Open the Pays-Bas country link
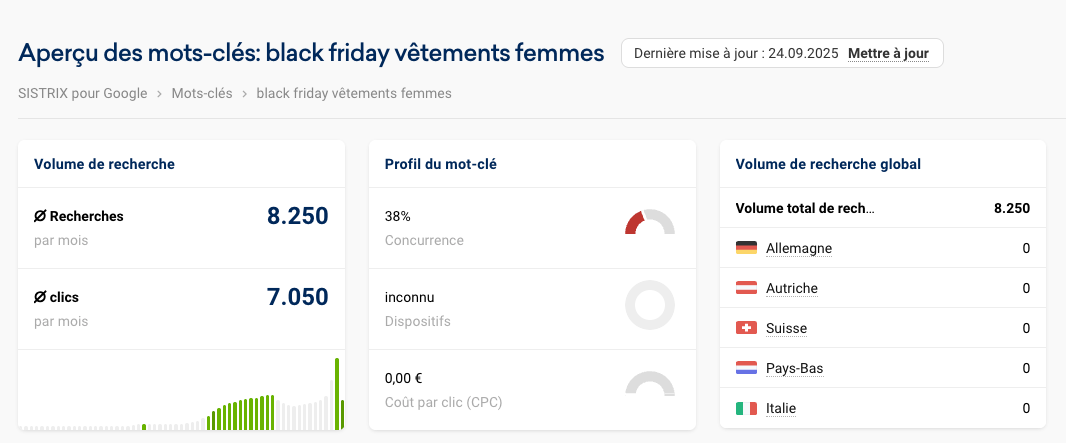The height and width of the screenshot is (443, 1066). tap(794, 368)
